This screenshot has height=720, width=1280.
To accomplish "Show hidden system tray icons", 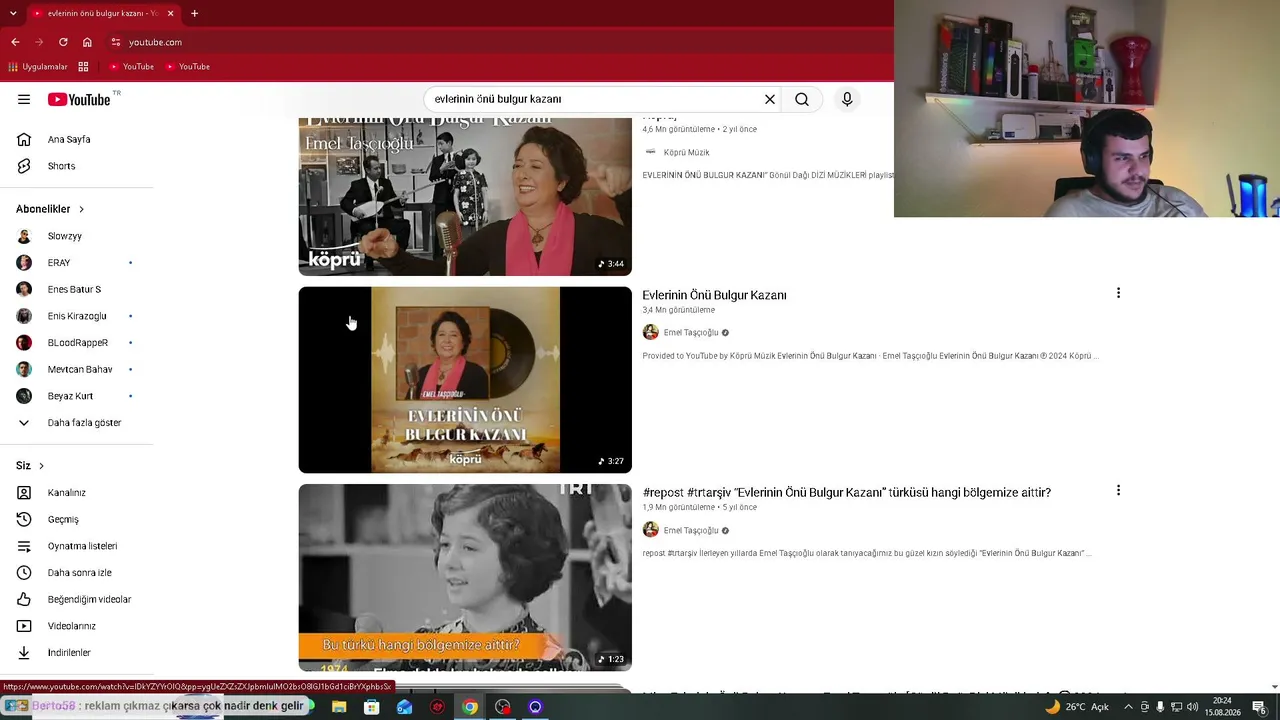I will pos(1128,707).
